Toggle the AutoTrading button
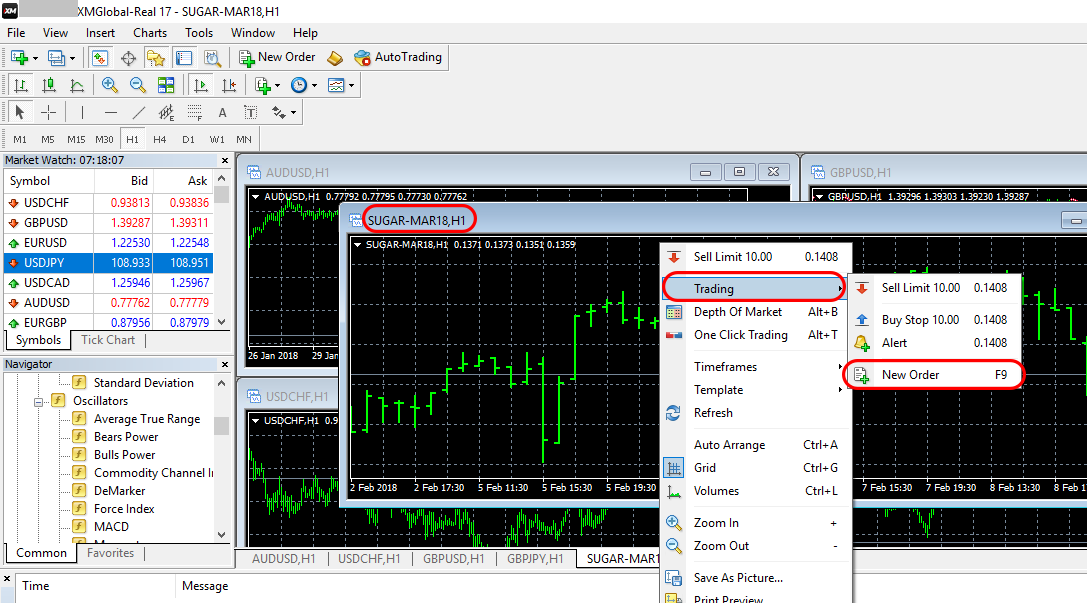Image resolution: width=1087 pixels, height=603 pixels. [398, 58]
